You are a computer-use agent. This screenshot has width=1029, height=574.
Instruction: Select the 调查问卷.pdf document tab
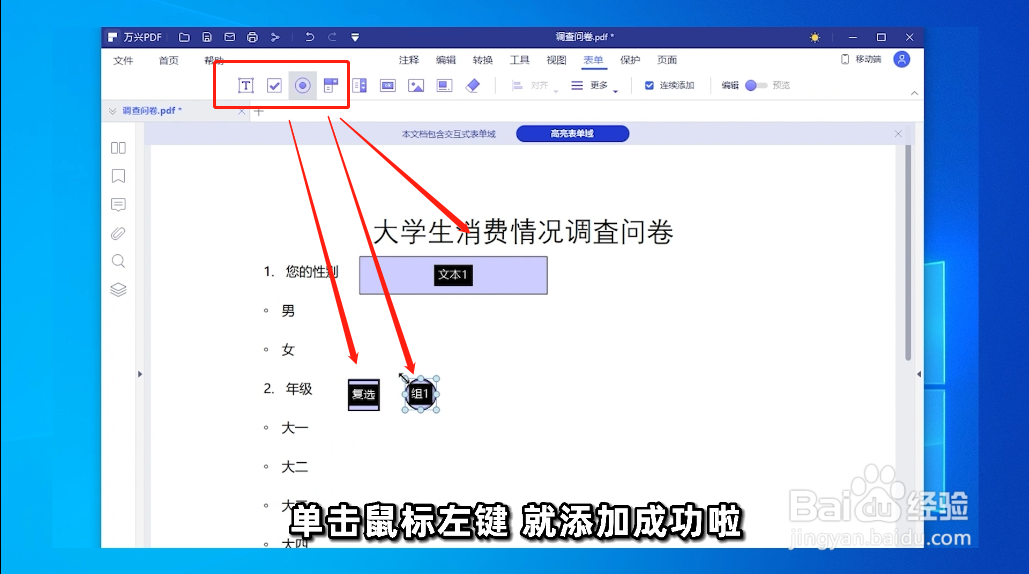point(176,111)
